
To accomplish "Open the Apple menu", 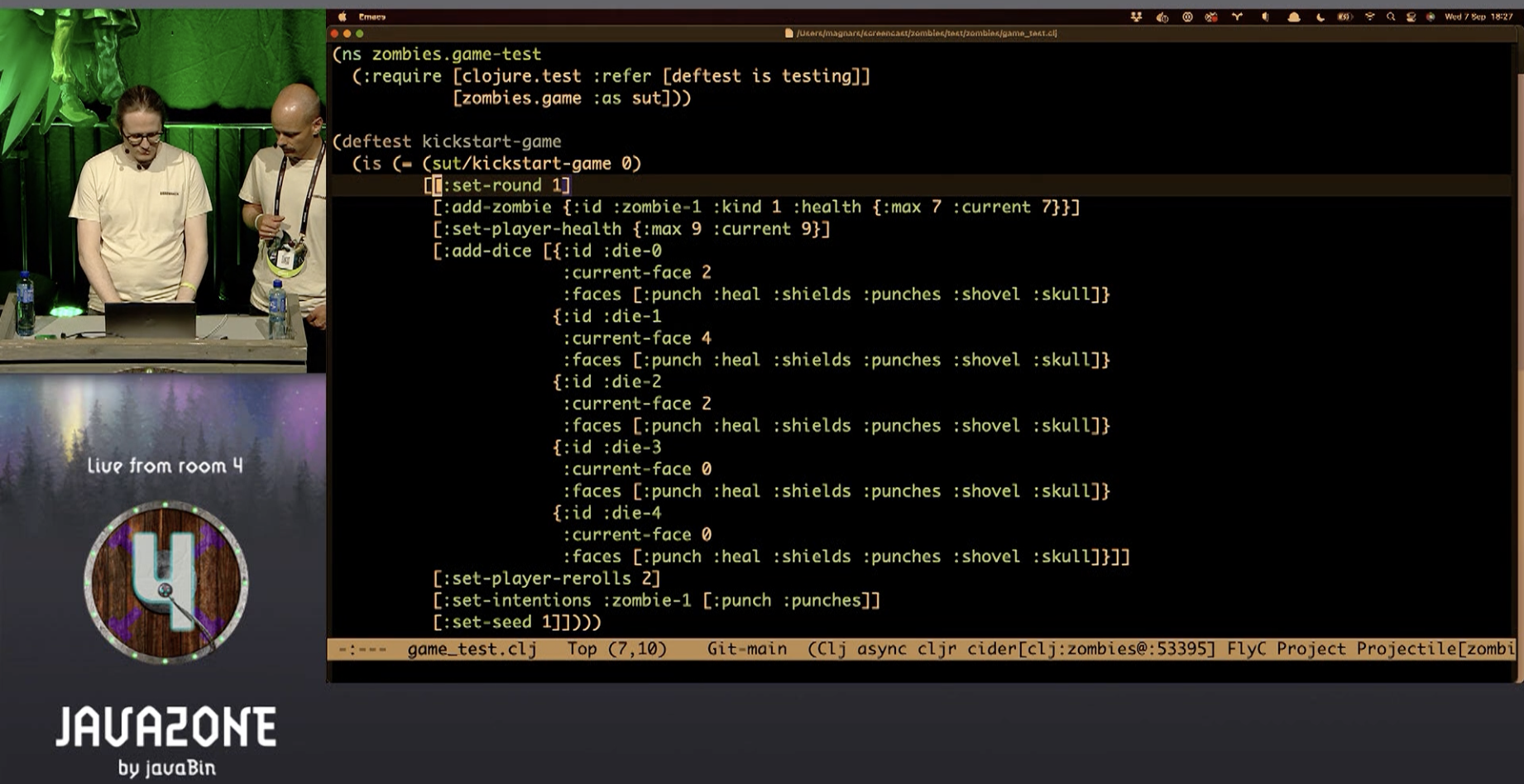I will coord(342,17).
